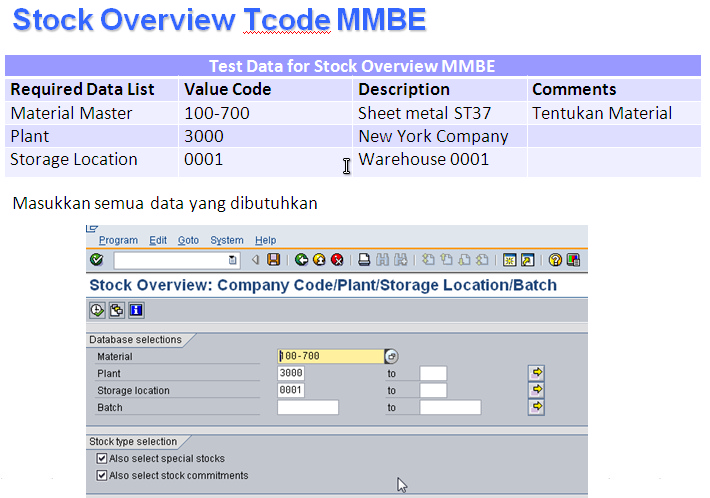710x498 pixels.
Task: Open the Program menu
Action: [118, 240]
